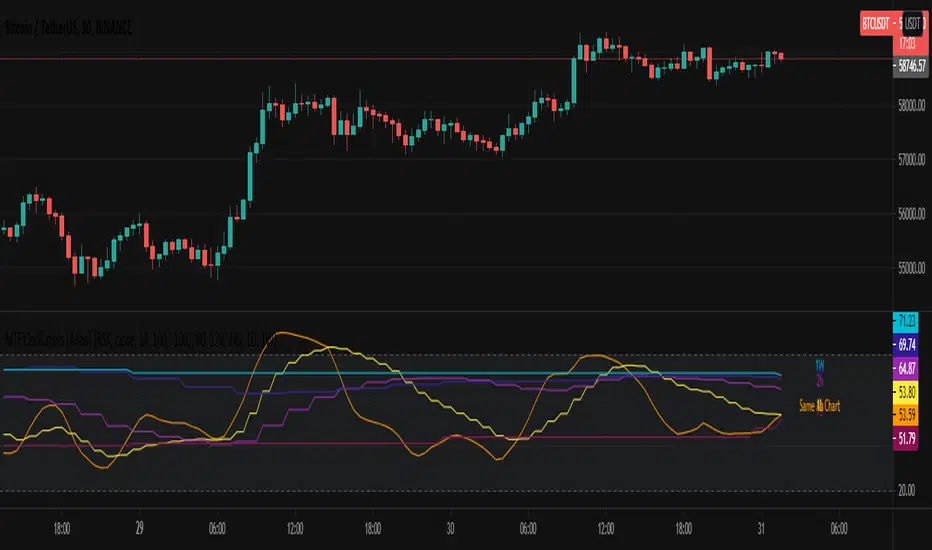This screenshot has height=550, width=932.
Task: Click the red horizontal current price line
Action: click(446, 59)
